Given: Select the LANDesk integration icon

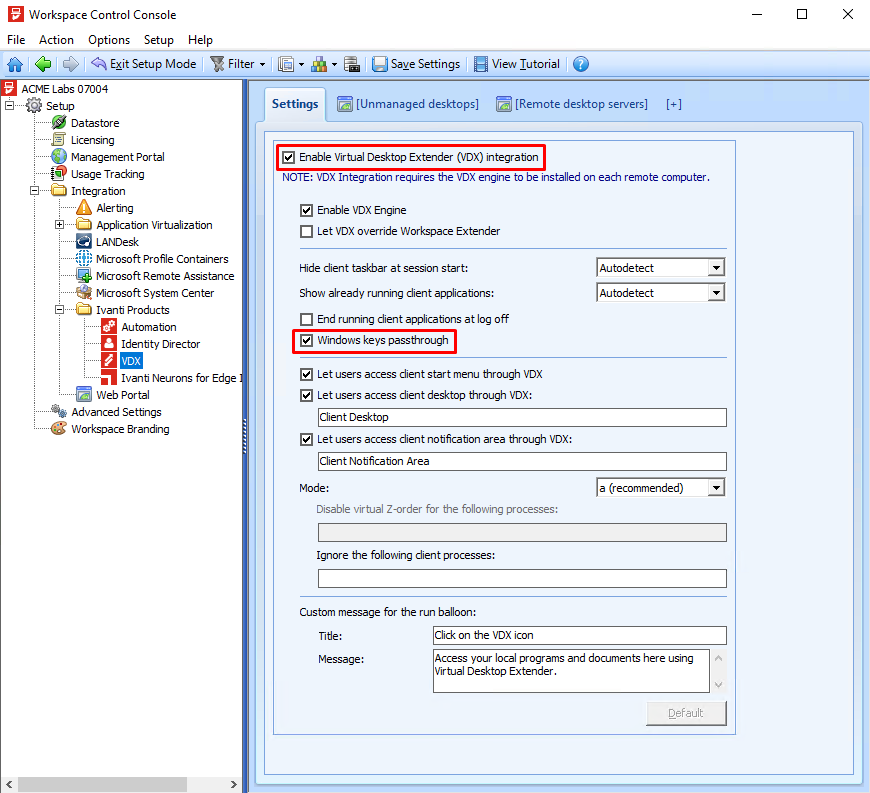Looking at the screenshot, I should 84,241.
